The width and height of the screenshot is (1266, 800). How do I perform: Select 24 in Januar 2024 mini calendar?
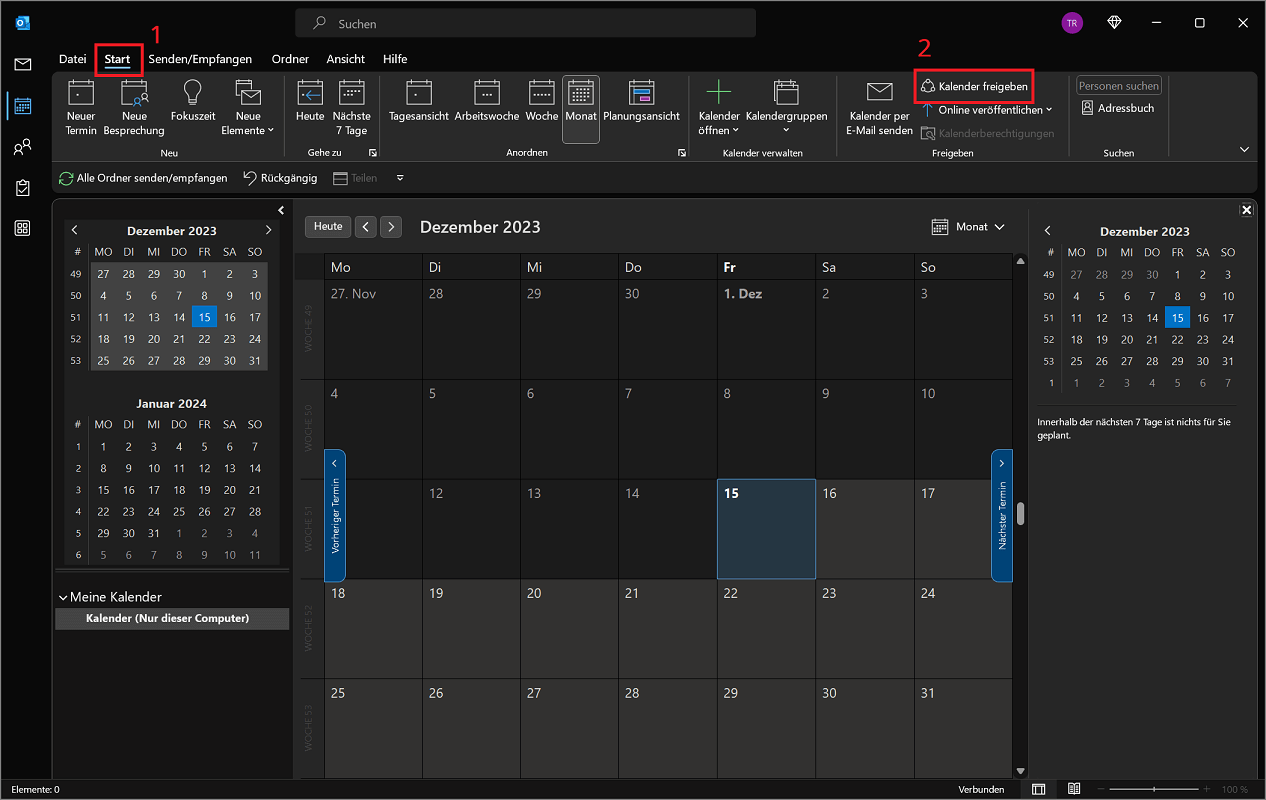click(154, 511)
